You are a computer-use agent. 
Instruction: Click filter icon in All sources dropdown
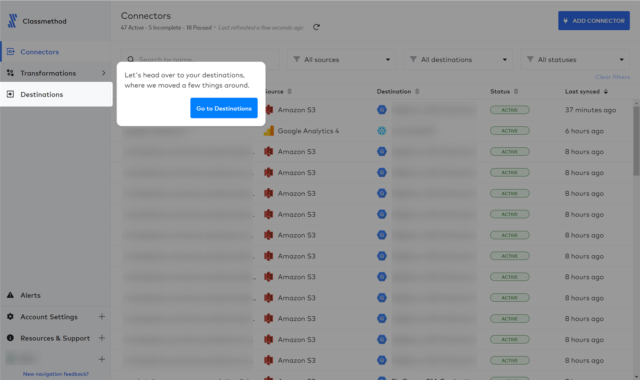[x=297, y=59]
